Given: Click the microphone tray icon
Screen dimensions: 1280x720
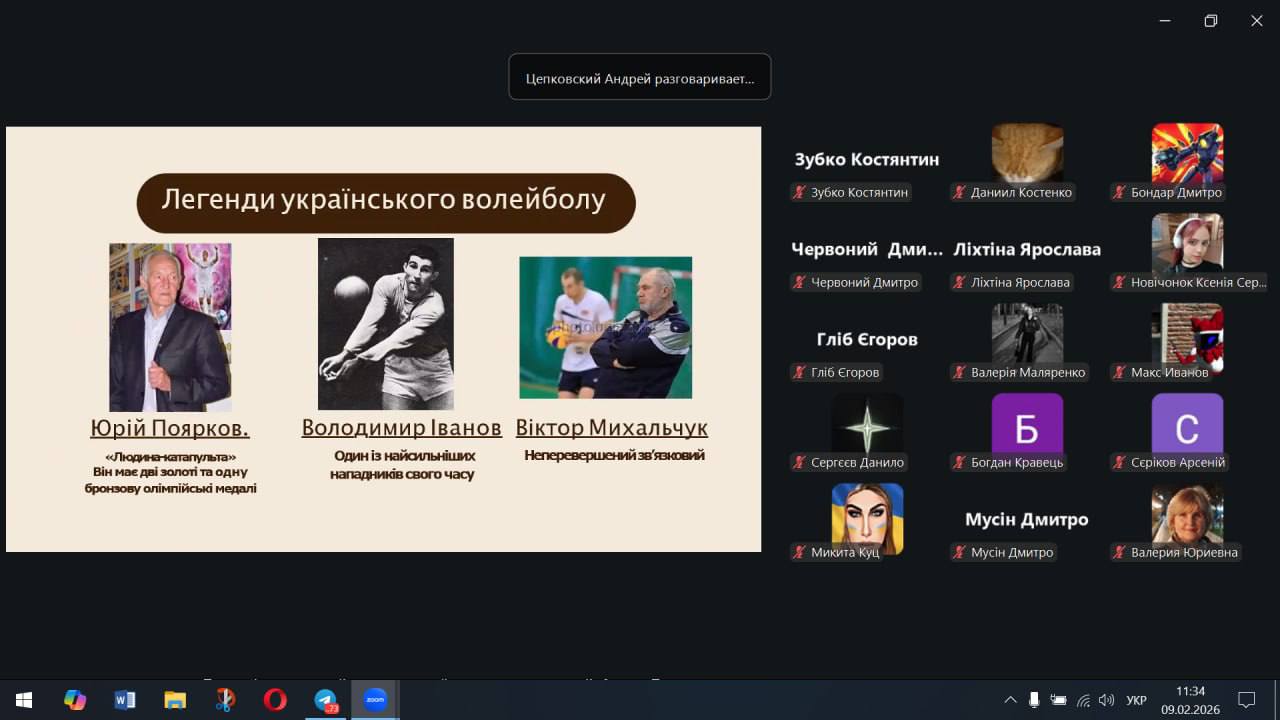Looking at the screenshot, I should pyautogui.click(x=1034, y=700).
